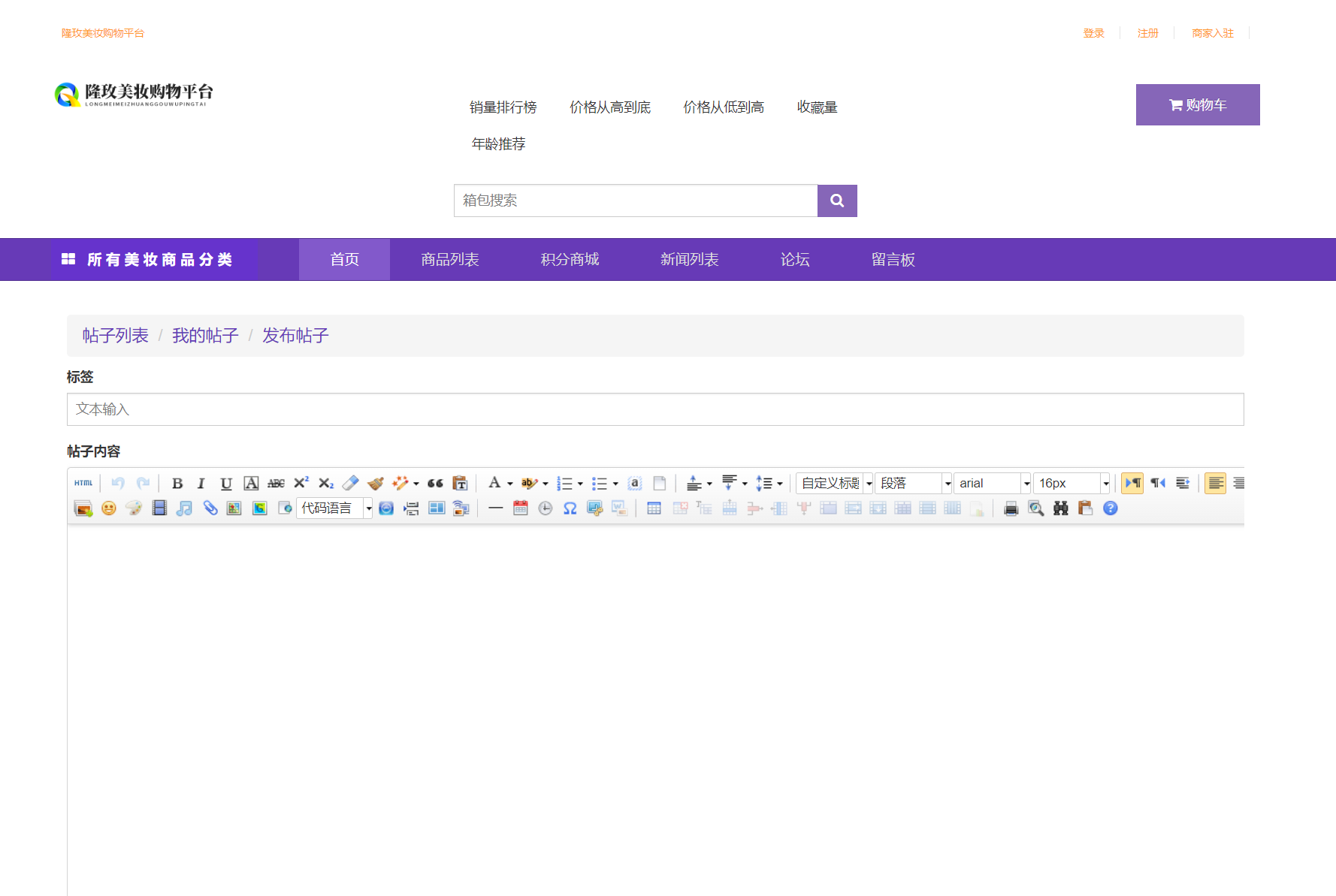1336x896 pixels.
Task: Apply bold formatting in editor
Action: 177,483
